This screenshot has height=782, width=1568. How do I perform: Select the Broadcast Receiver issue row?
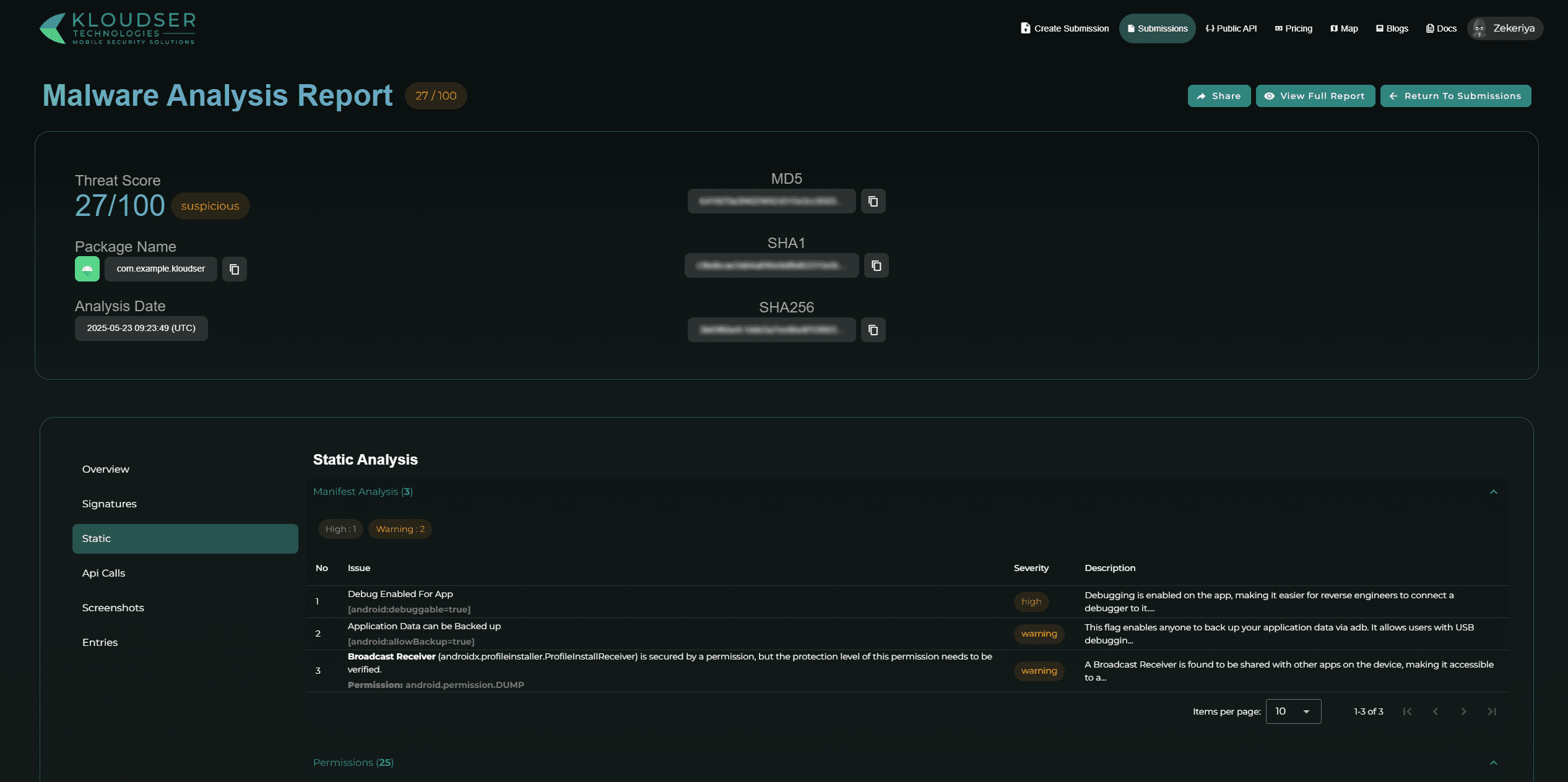(907, 671)
